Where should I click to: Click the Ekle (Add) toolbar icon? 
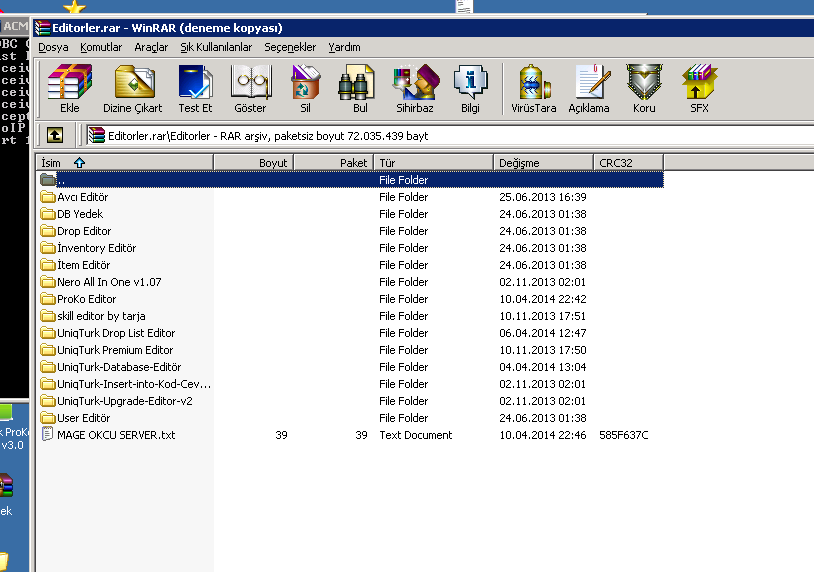(x=70, y=88)
